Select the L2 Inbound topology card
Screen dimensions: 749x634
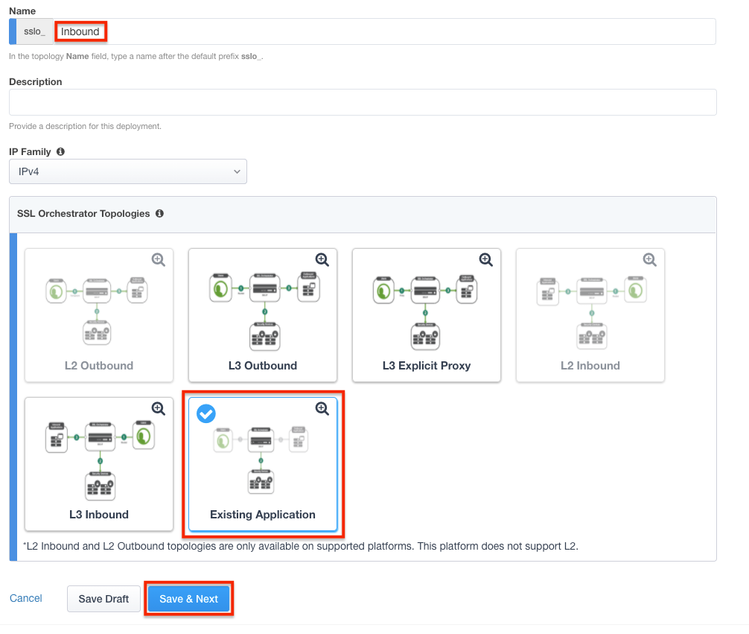[x=590, y=315]
